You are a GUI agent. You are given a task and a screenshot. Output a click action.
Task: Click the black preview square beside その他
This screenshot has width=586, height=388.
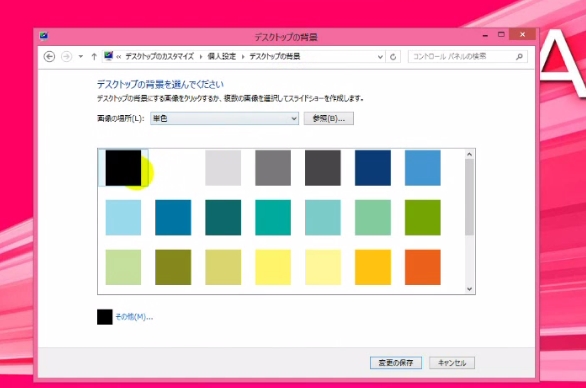(x=105, y=317)
